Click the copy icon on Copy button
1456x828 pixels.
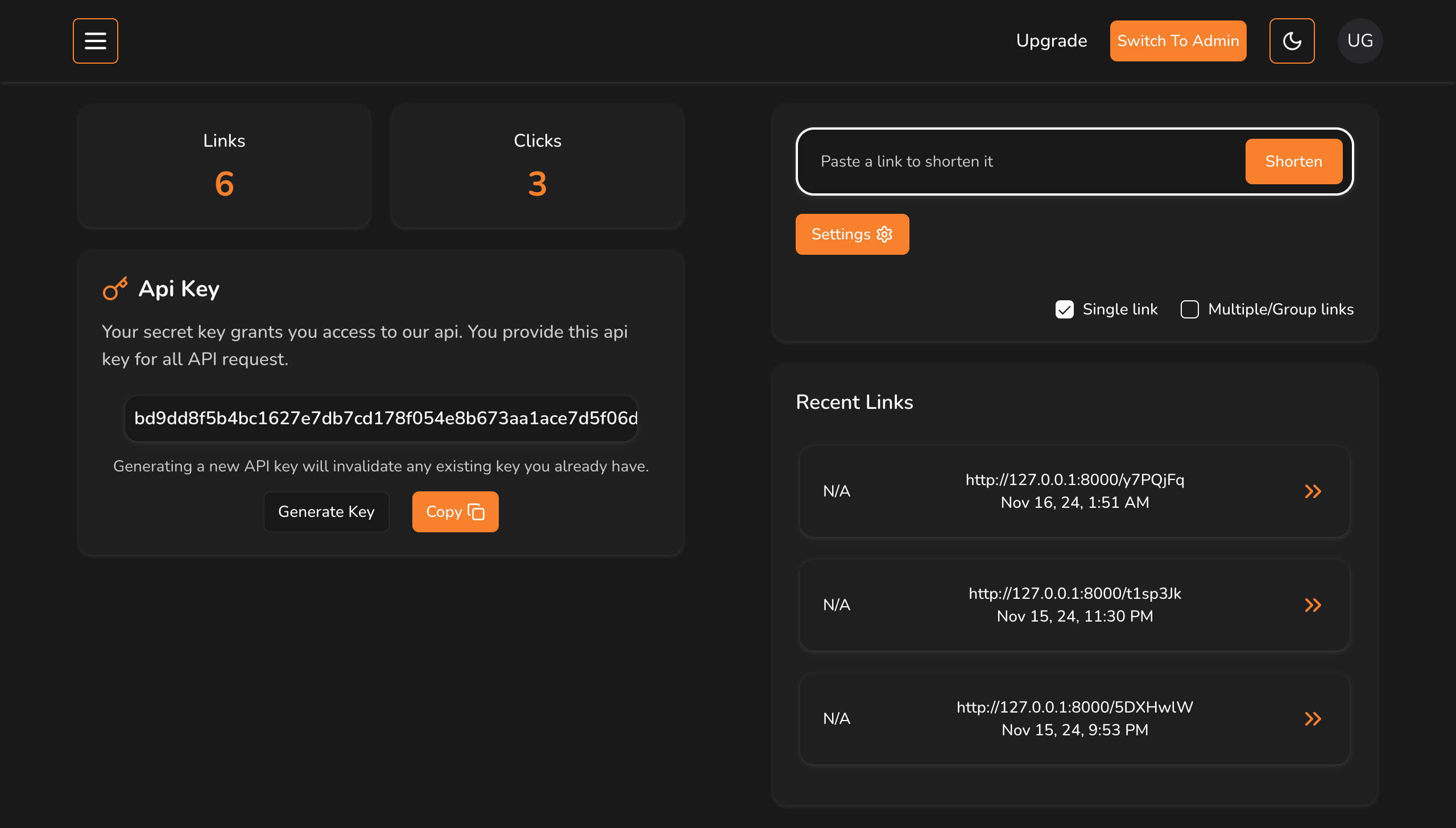476,512
